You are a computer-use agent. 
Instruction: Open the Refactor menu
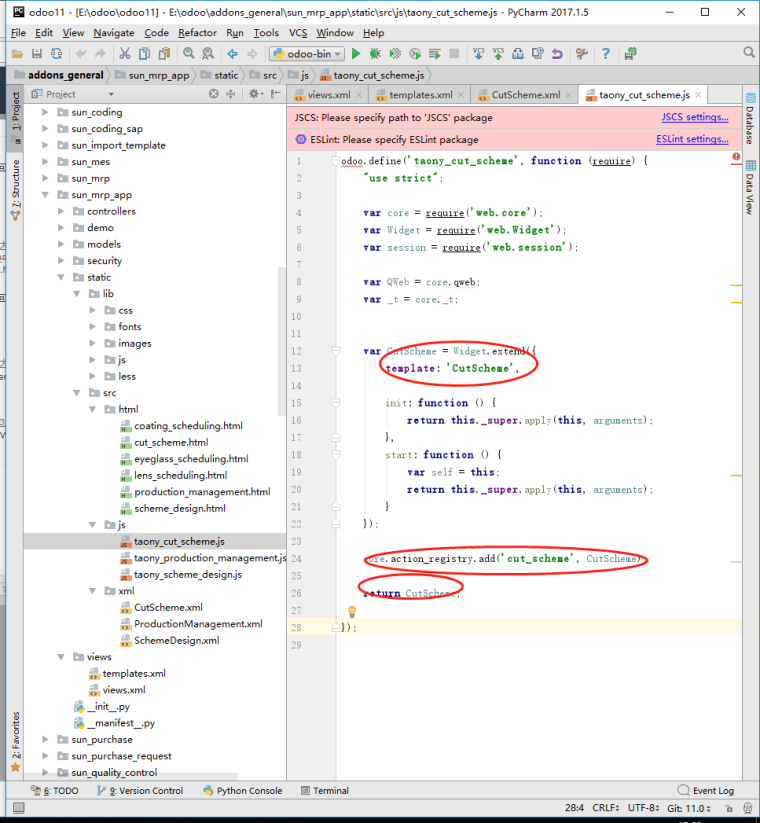coord(197,33)
